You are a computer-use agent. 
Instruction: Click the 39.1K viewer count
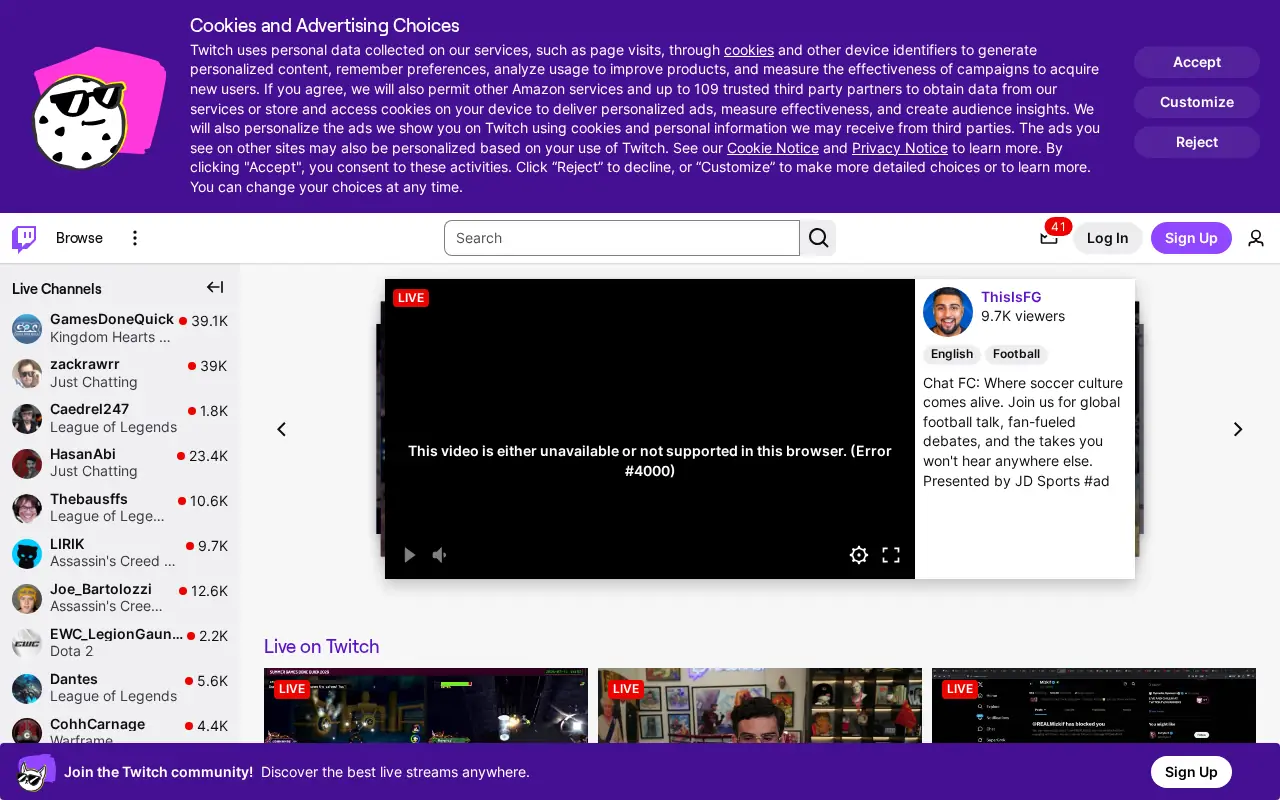pos(210,321)
